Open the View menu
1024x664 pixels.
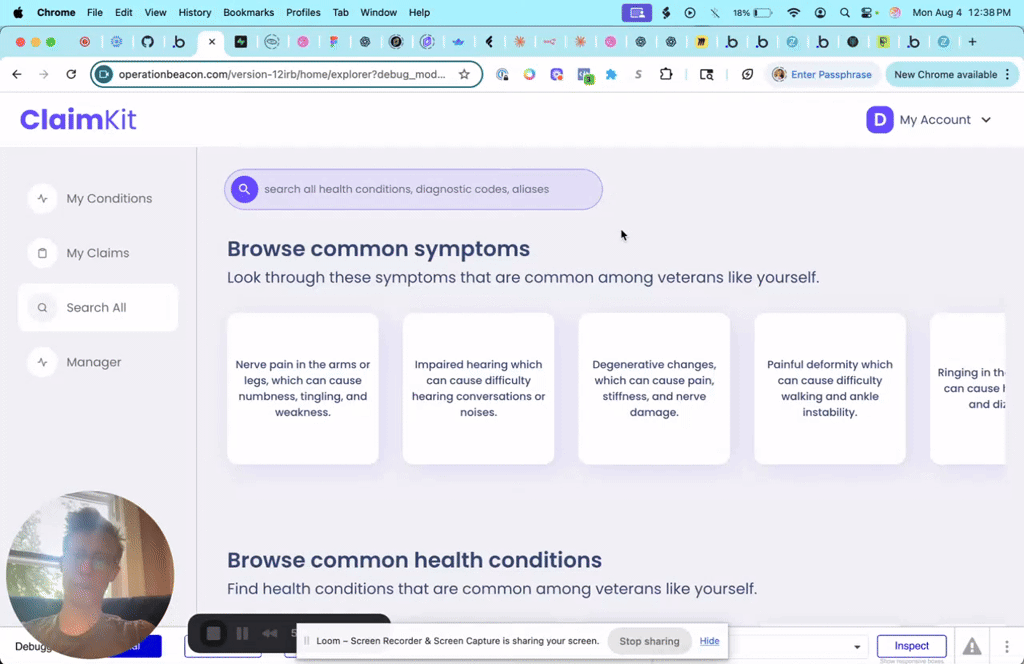[x=155, y=12]
